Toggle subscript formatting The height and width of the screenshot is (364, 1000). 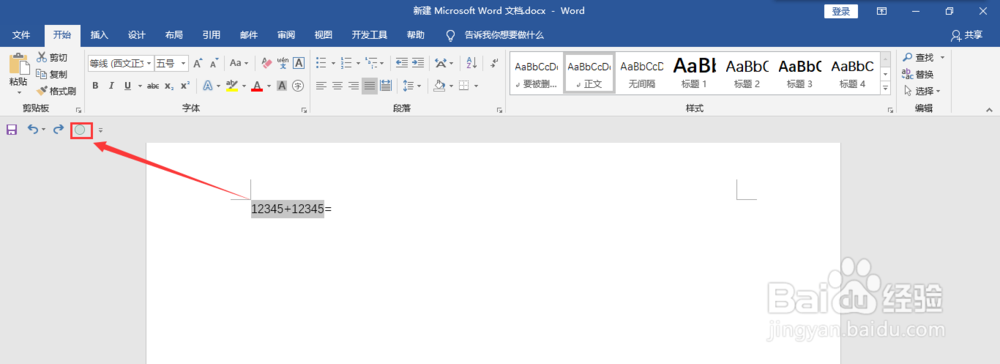(169, 85)
